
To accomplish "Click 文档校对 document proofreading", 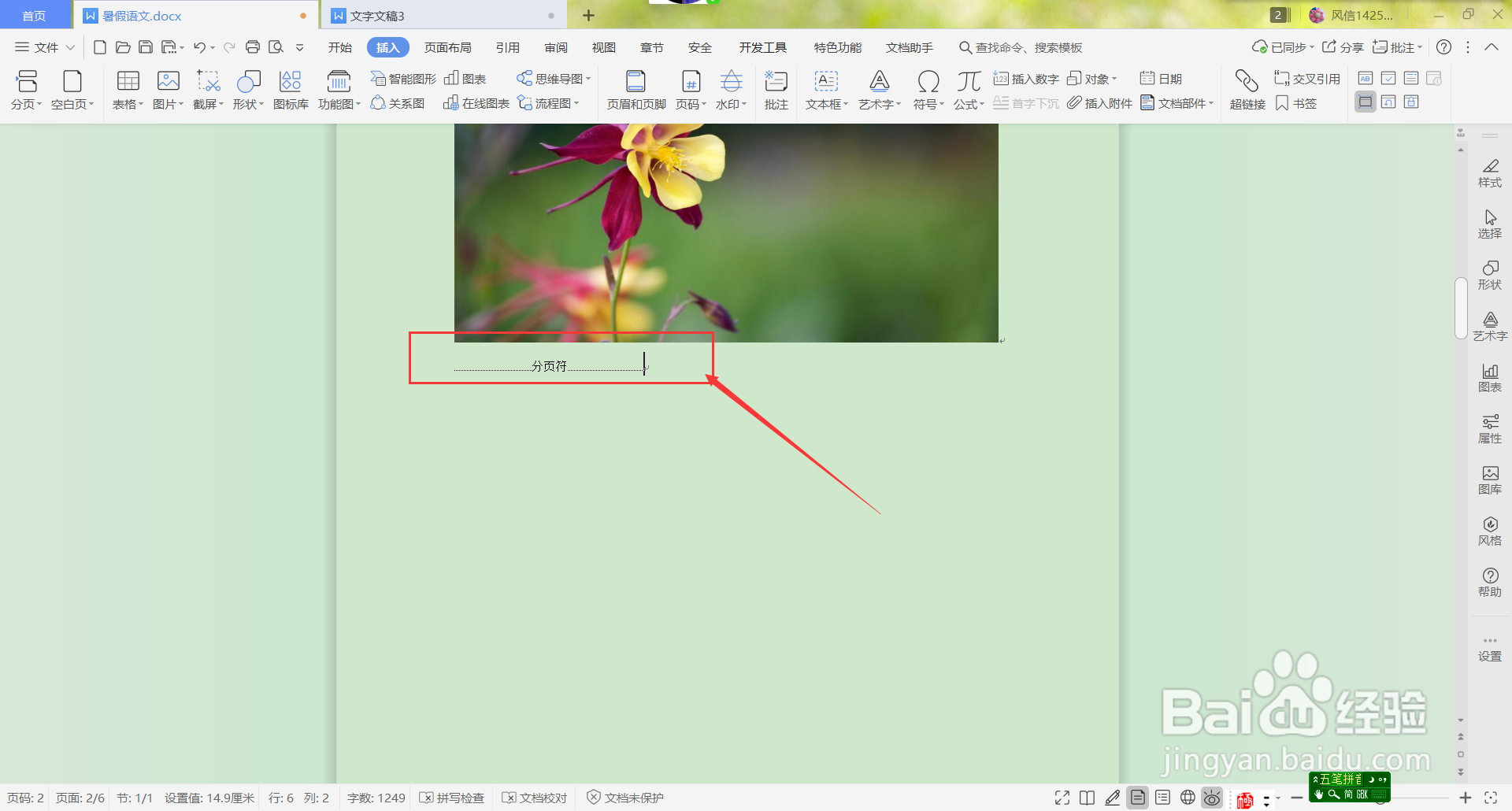I will coord(535,798).
